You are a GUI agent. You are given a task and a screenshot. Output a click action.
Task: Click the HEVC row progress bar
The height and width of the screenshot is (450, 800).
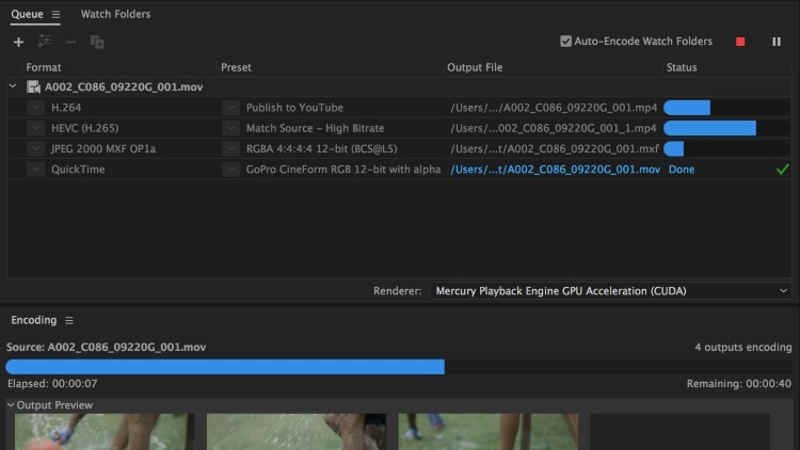[x=727, y=128]
